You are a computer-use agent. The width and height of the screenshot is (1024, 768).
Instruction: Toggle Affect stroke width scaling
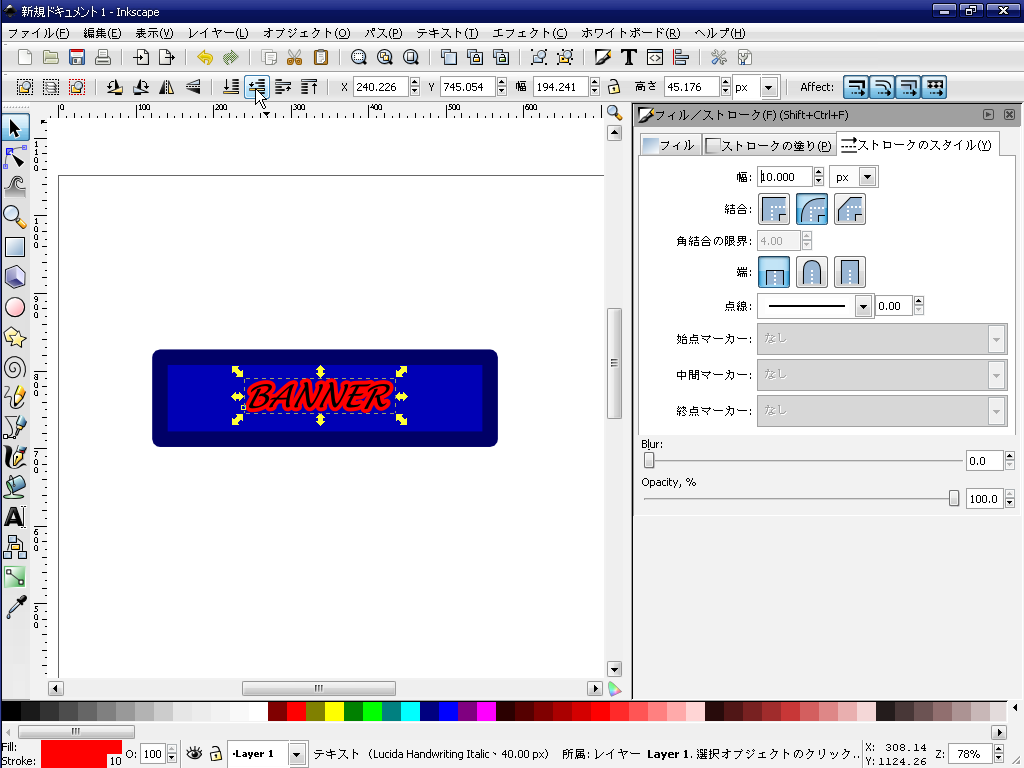coord(856,87)
